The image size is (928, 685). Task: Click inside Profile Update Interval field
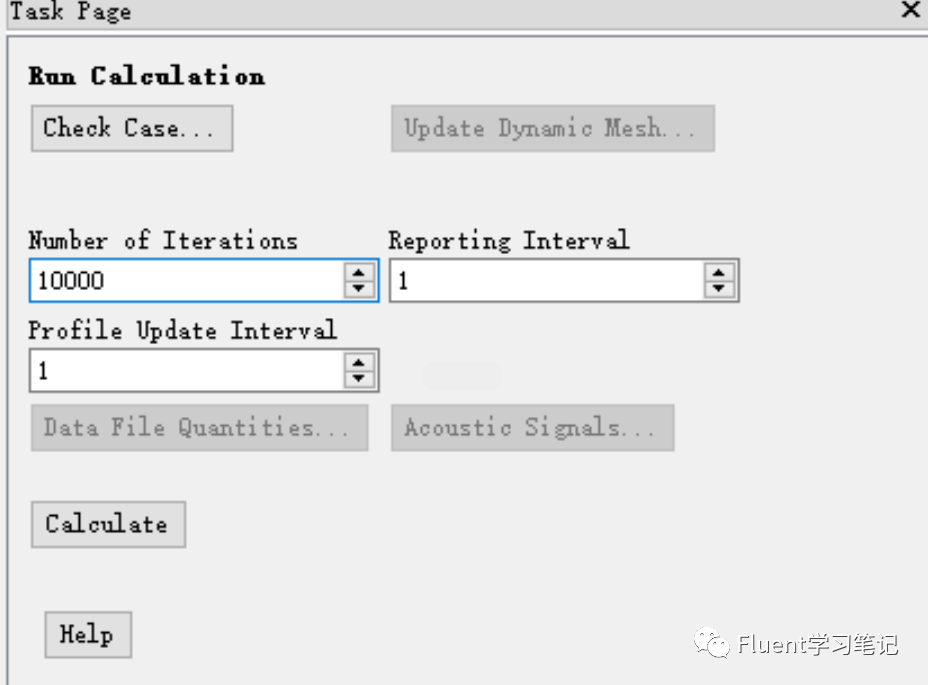click(186, 371)
